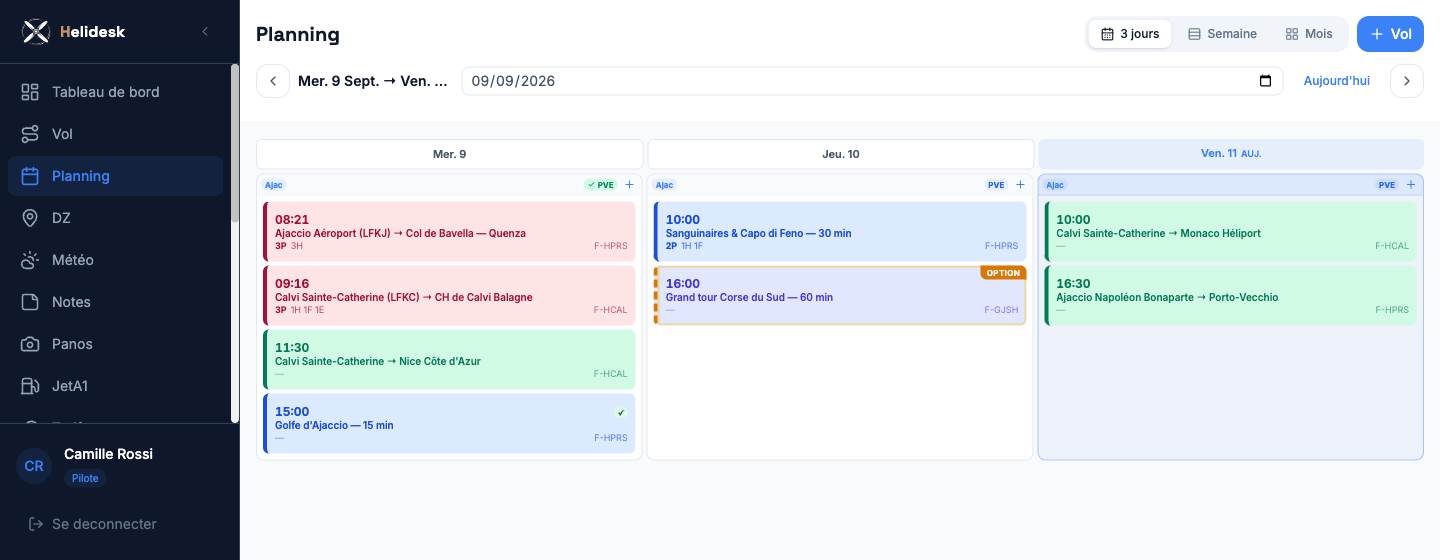
Task: Open the date picker calendar icon
Action: coord(1265,81)
